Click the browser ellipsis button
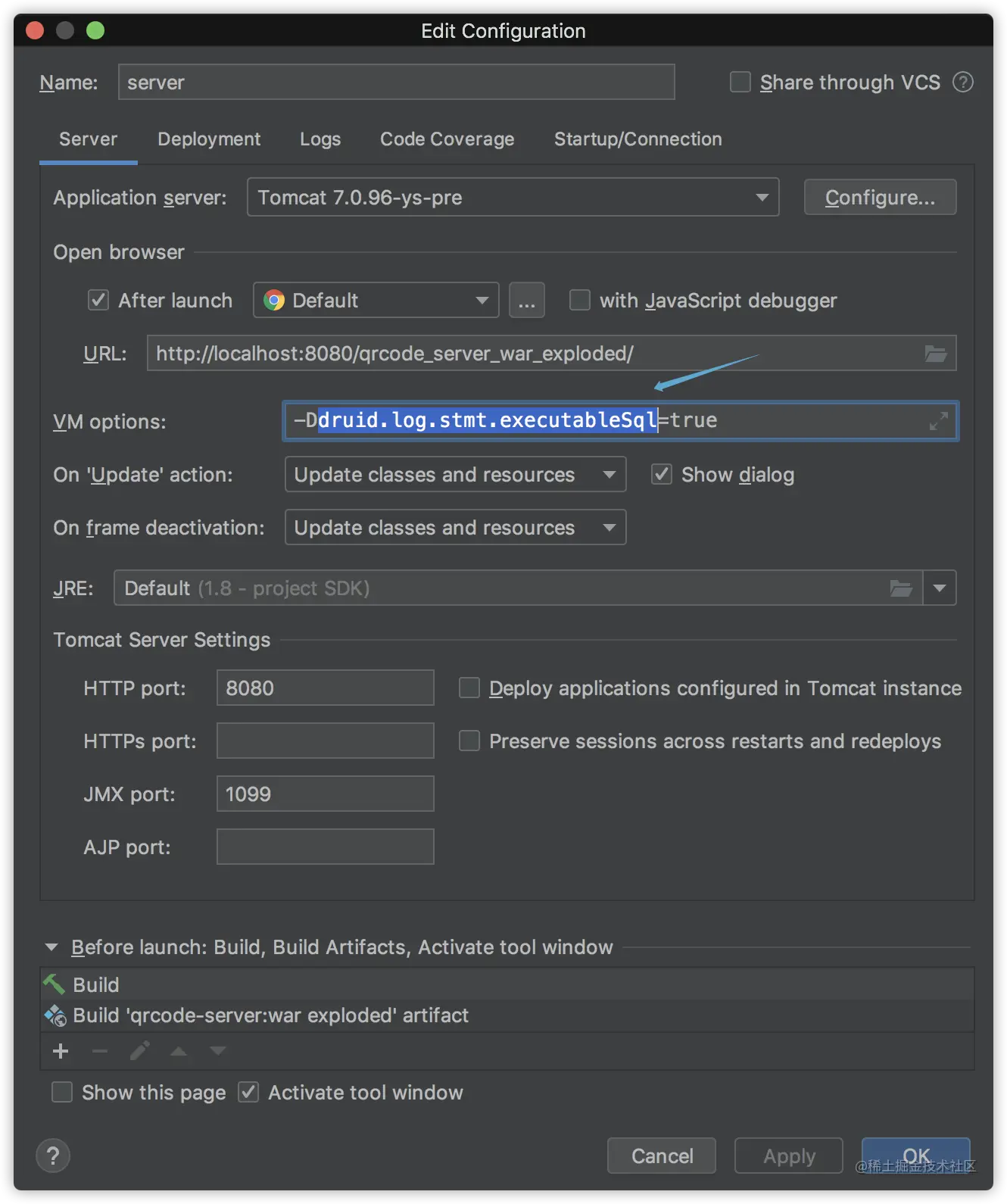The image size is (1007, 1204). coord(527,300)
